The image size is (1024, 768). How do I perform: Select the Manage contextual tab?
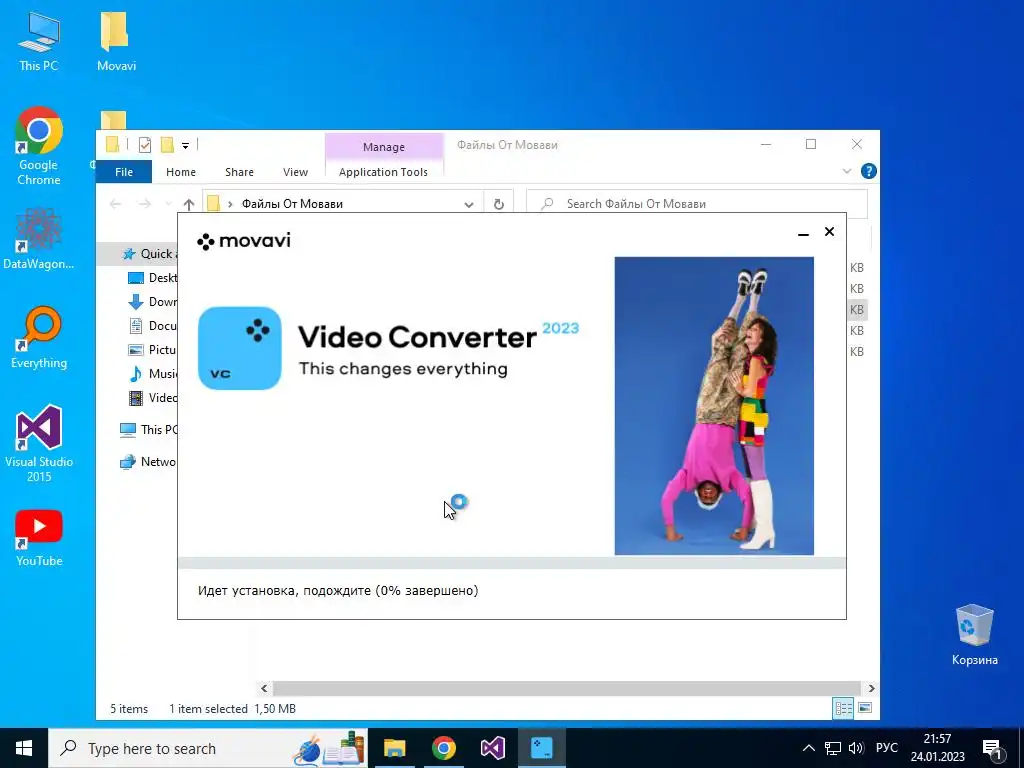pos(384,147)
